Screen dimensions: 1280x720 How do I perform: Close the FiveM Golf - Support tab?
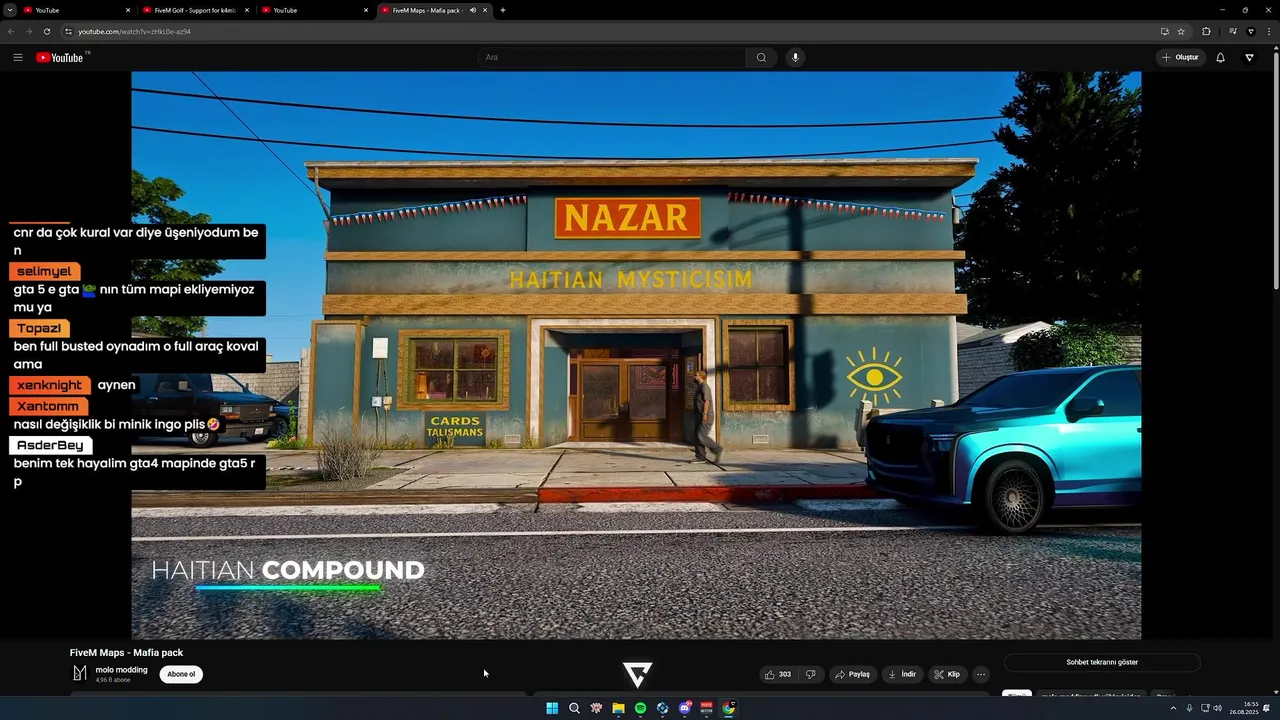pos(246,10)
